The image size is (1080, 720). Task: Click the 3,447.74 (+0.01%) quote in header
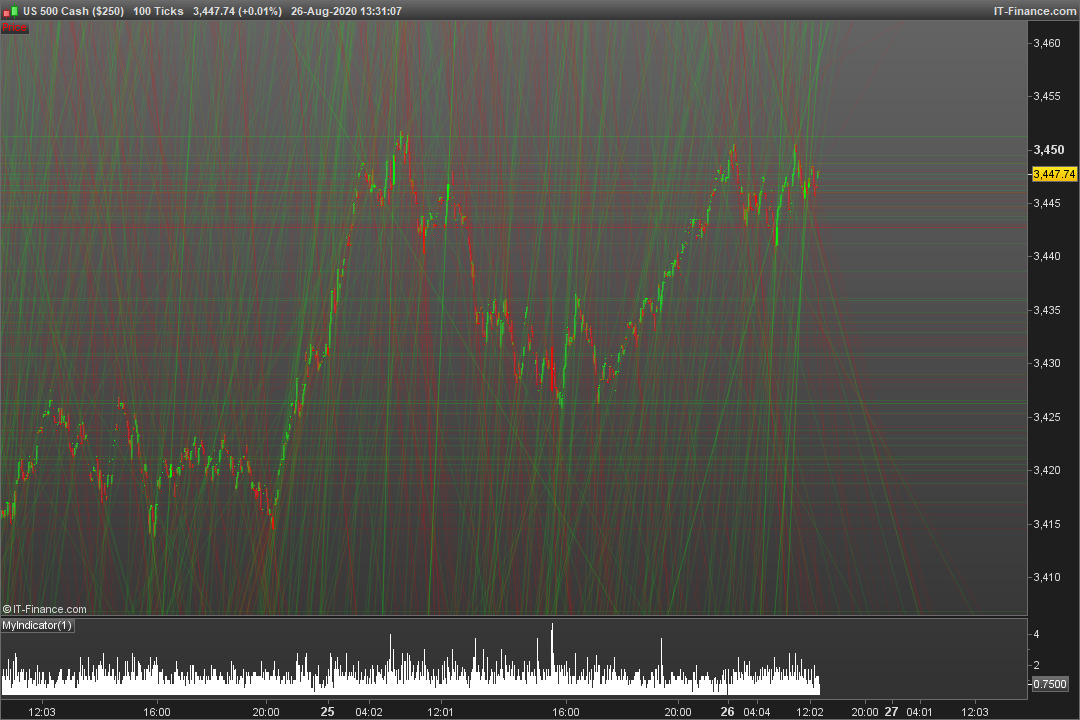click(237, 11)
